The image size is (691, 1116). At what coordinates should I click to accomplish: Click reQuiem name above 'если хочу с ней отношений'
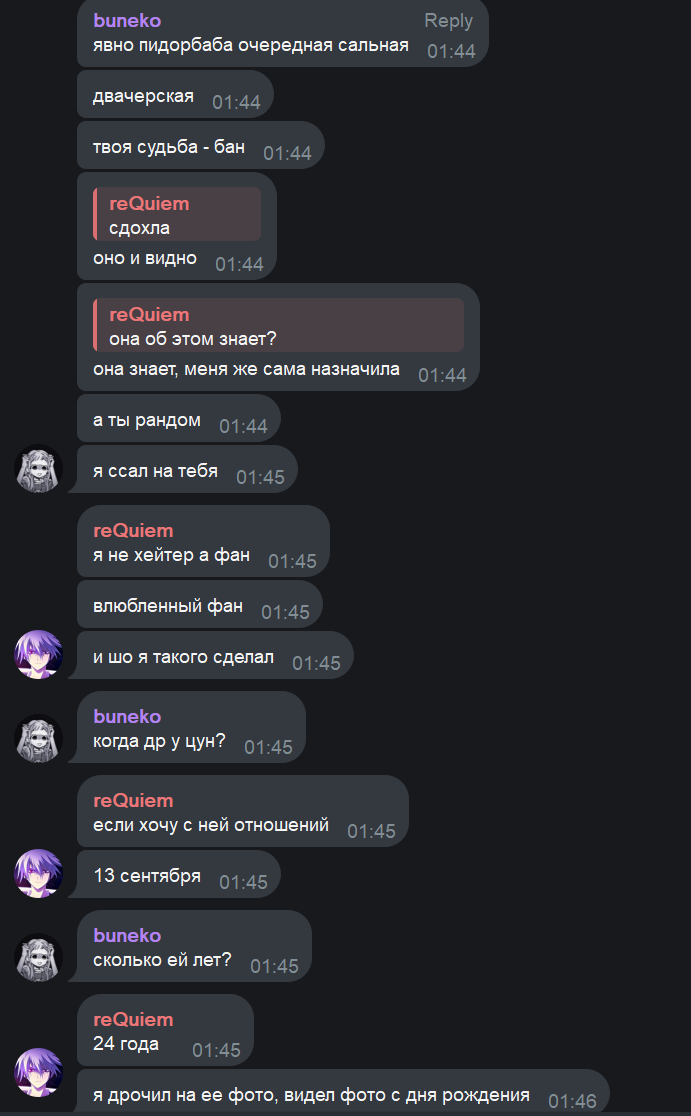(x=133, y=801)
